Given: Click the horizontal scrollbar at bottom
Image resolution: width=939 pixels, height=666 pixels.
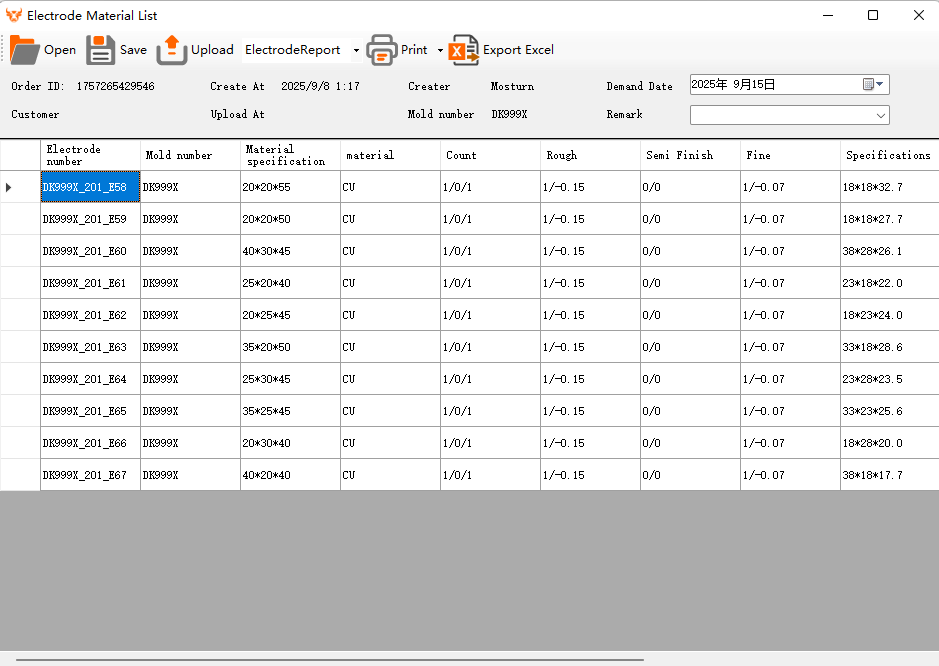Looking at the screenshot, I should click(x=330, y=660).
